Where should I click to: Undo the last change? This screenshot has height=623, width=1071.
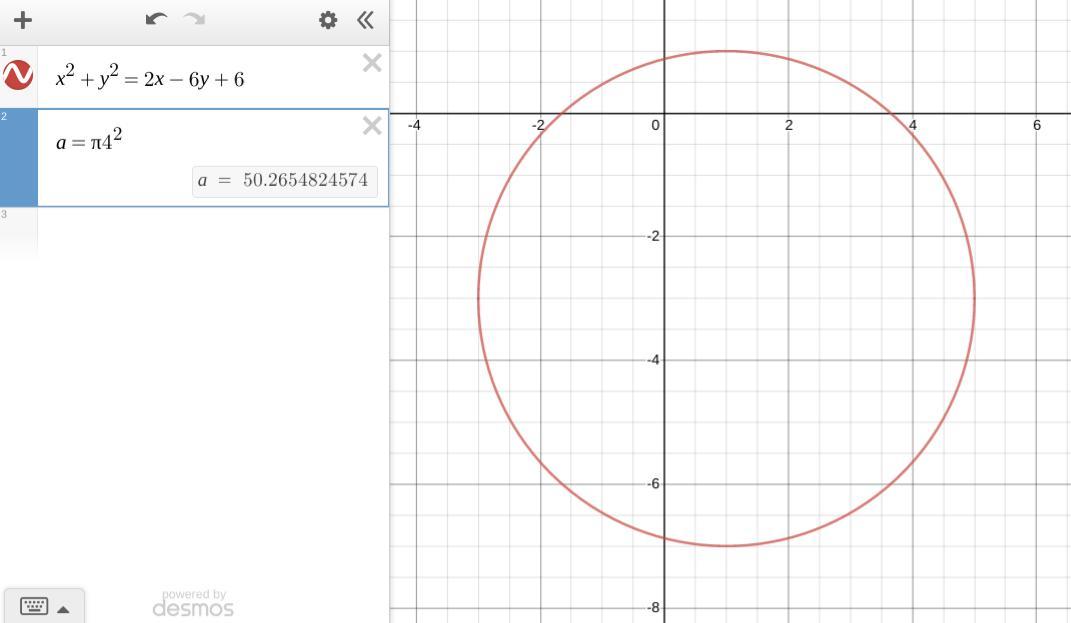point(156,19)
